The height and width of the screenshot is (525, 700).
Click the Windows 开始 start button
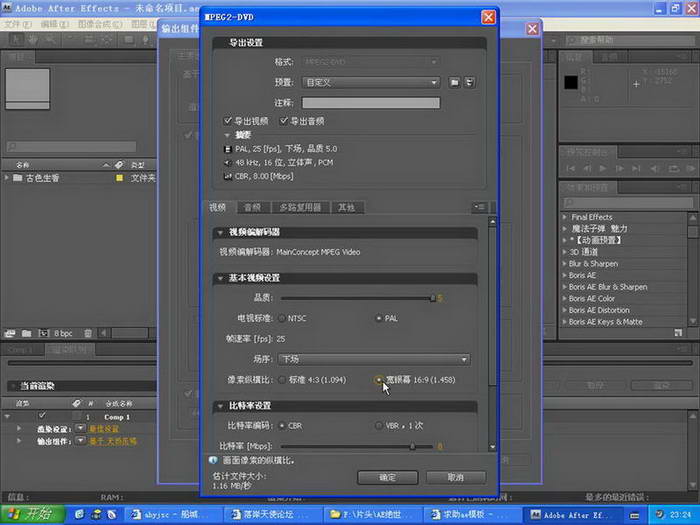(32, 514)
